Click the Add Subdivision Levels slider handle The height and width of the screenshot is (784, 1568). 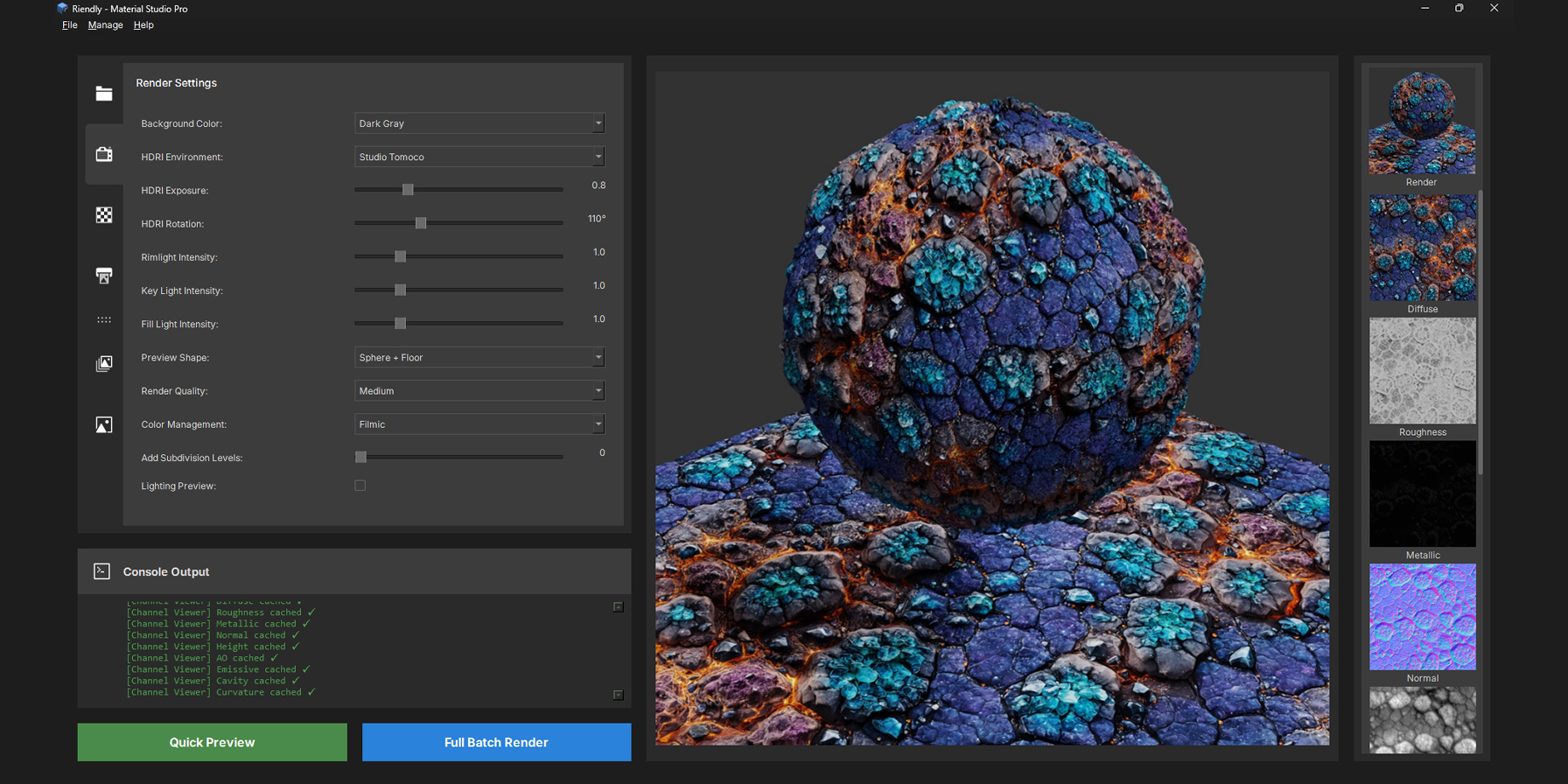coord(360,457)
